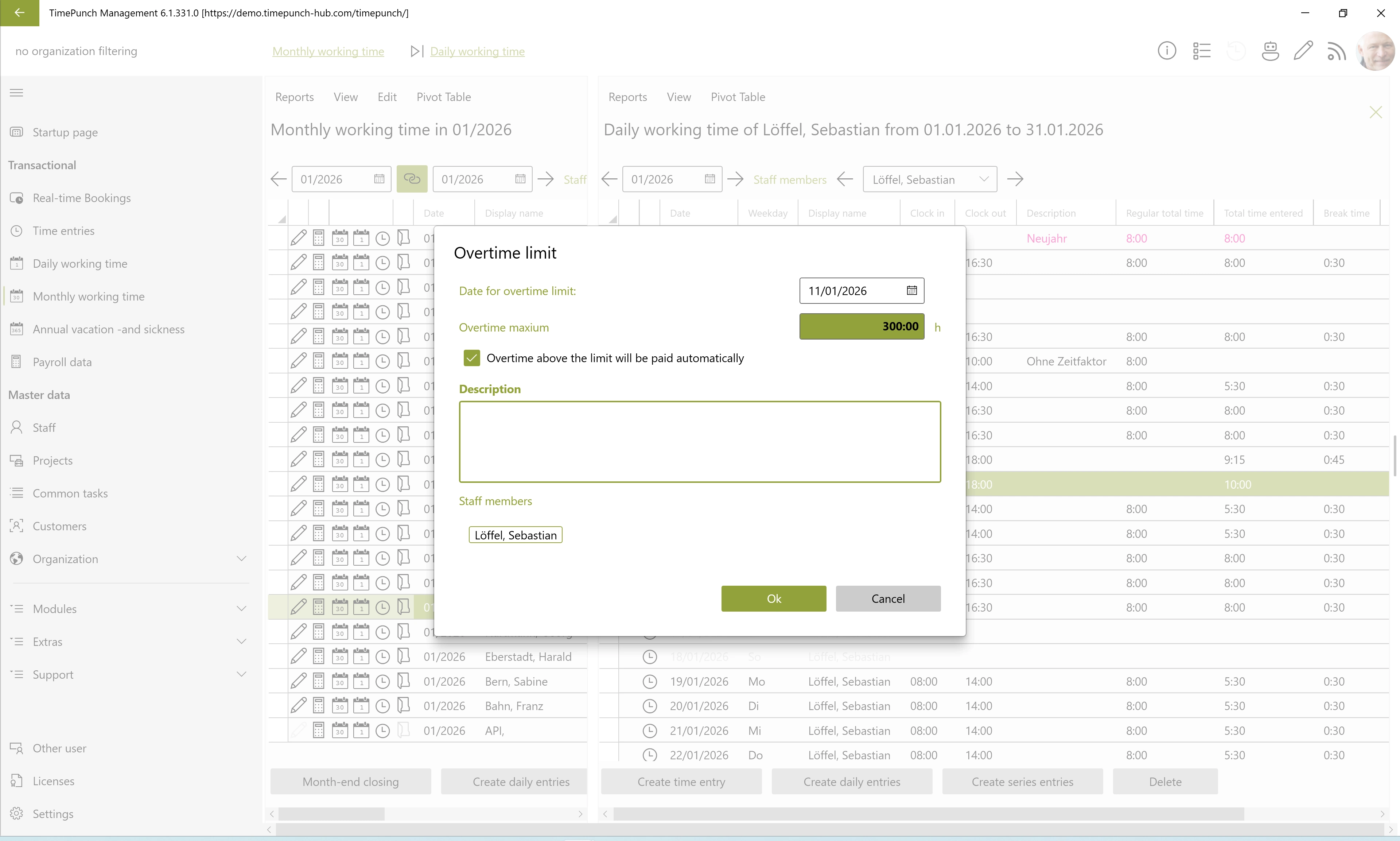
Task: Open the Löffel, Sebastian staff dropdown
Action: click(x=929, y=179)
